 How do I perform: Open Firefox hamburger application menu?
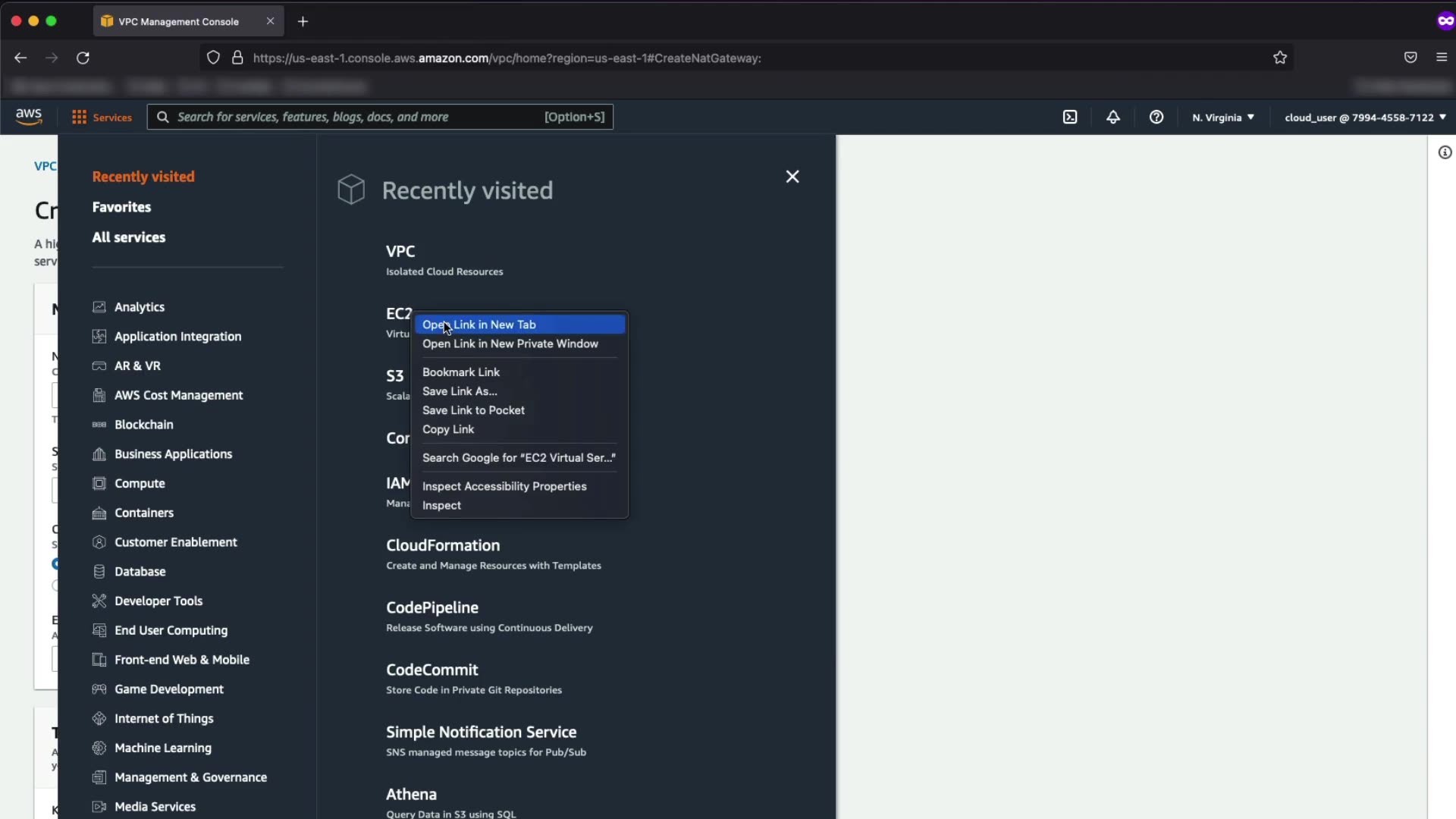(x=1442, y=58)
